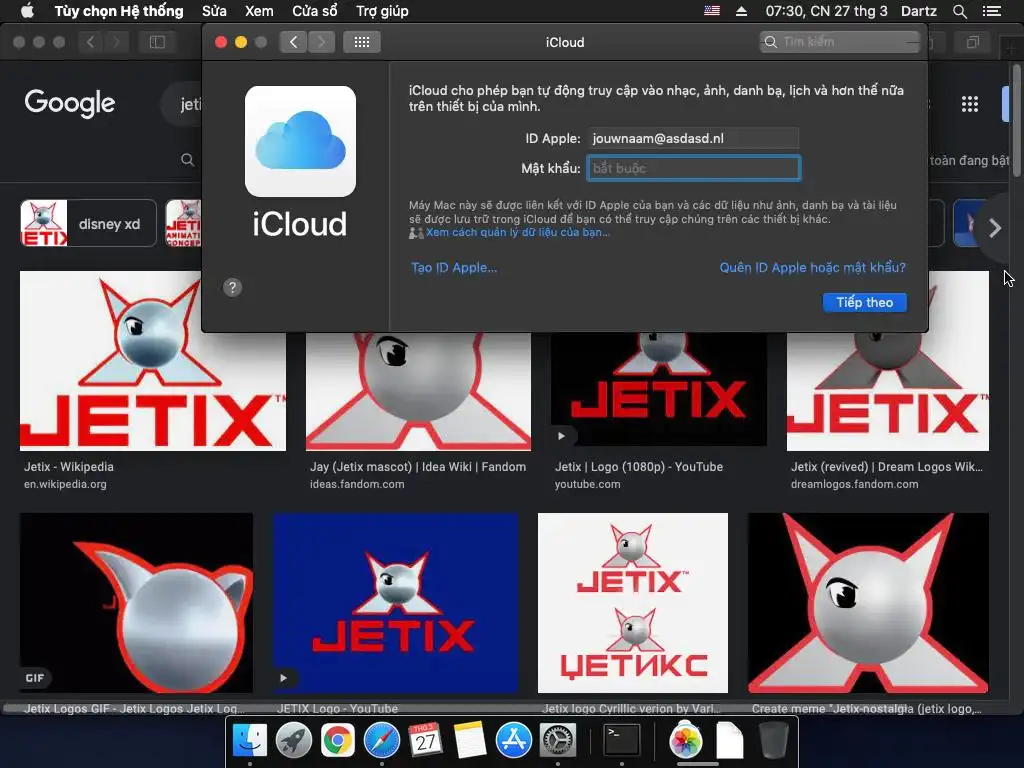This screenshot has width=1024, height=768.
Task: Click Tạo ID Apple link
Action: coord(454,267)
